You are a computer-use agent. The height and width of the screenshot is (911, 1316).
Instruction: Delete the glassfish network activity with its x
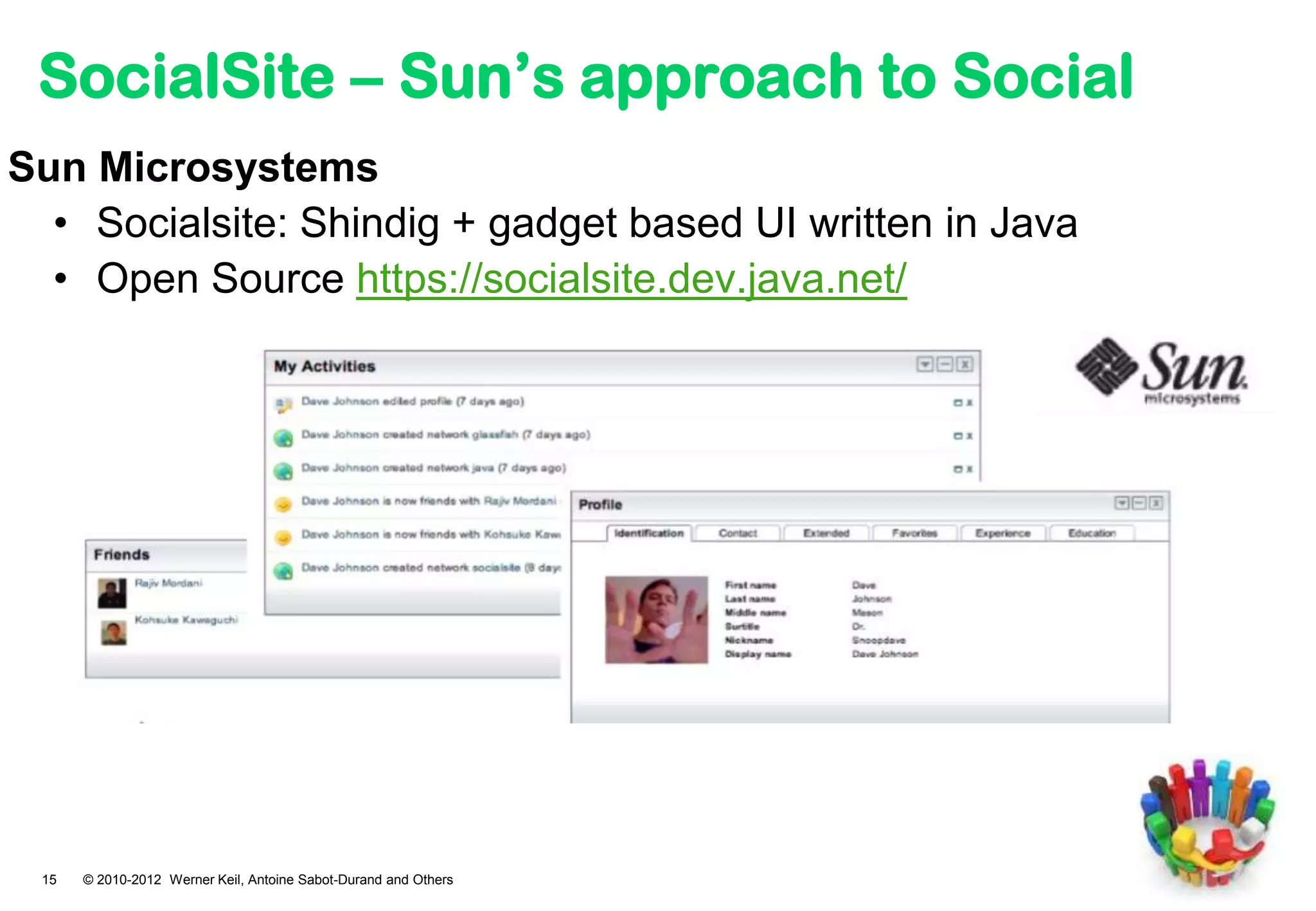970,436
